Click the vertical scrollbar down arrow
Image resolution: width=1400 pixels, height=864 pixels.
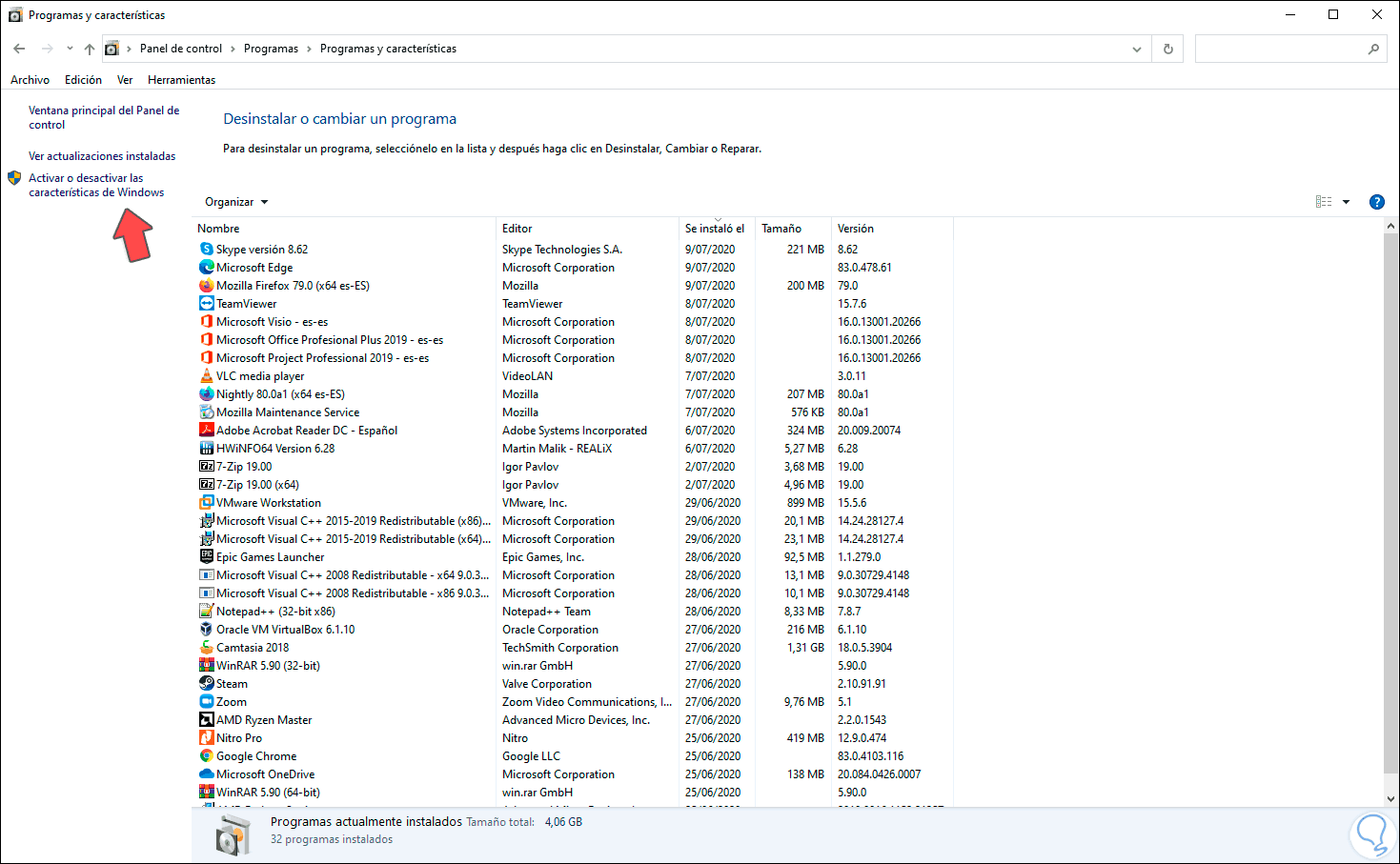(1391, 800)
